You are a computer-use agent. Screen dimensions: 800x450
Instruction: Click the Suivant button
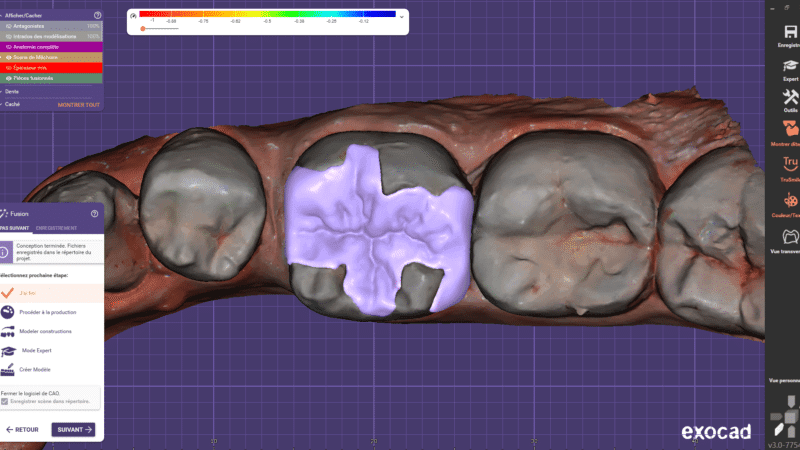coord(73,430)
